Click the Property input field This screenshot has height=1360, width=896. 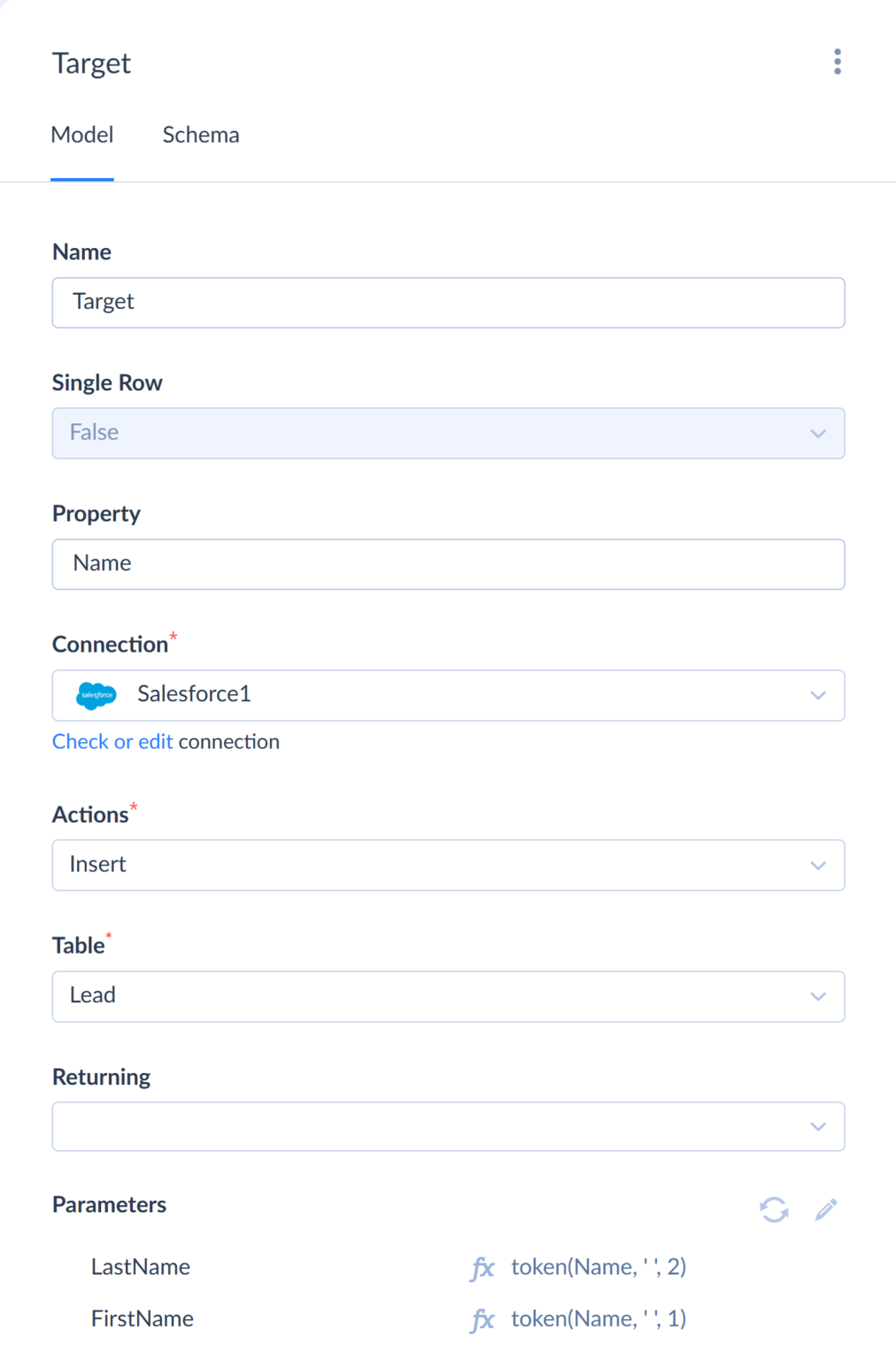tap(448, 564)
